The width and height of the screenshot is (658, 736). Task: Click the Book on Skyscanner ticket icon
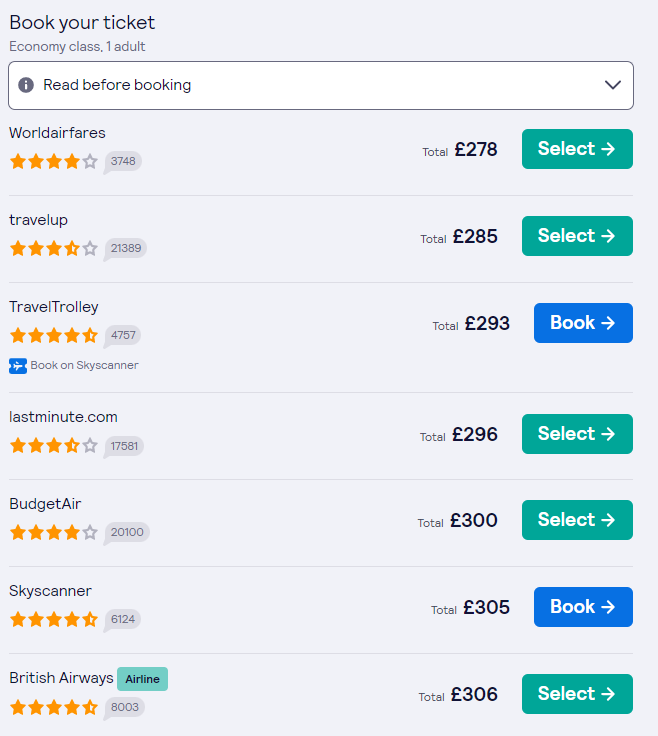[17, 366]
